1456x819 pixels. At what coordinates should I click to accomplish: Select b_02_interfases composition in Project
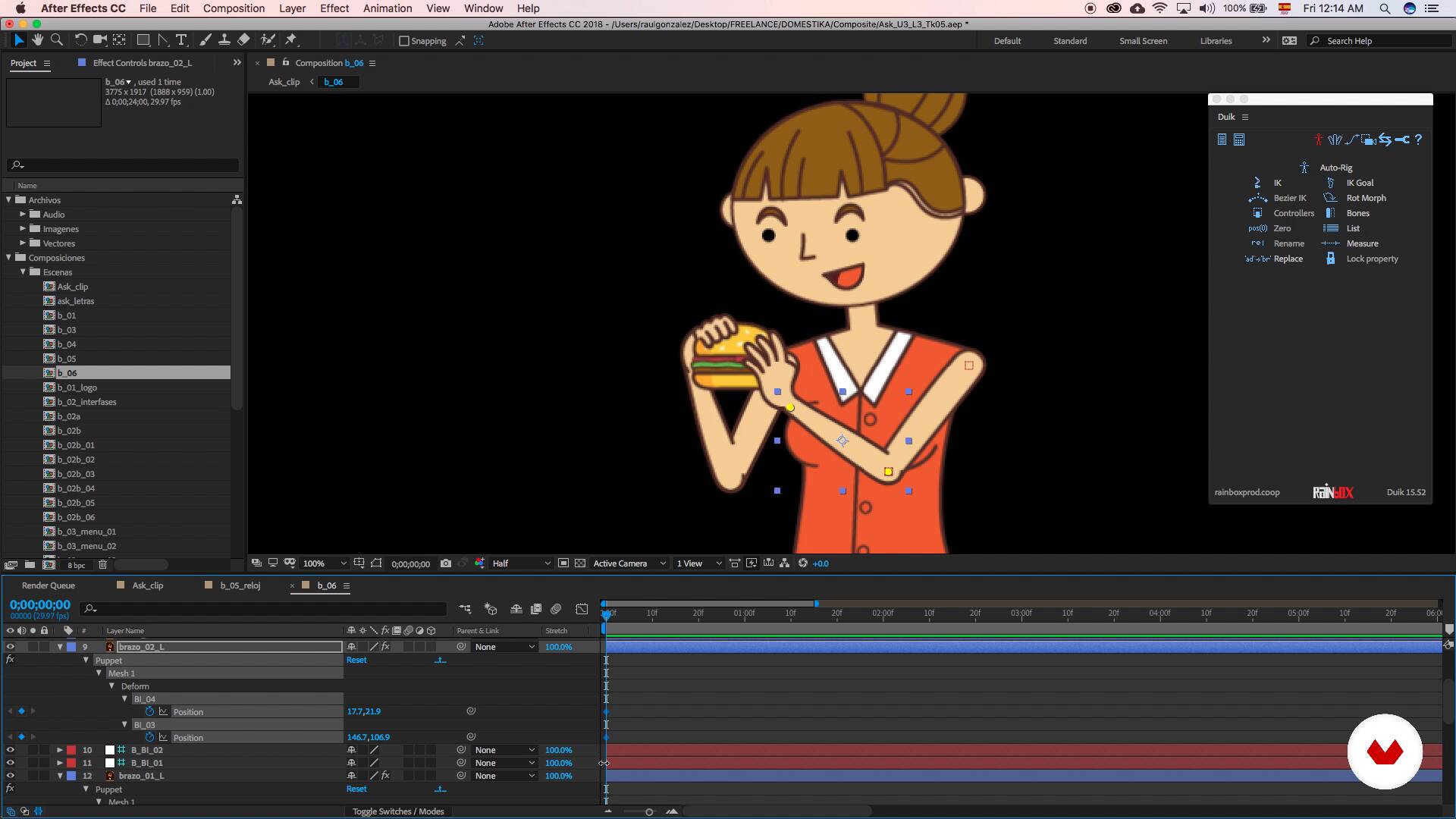tap(86, 402)
